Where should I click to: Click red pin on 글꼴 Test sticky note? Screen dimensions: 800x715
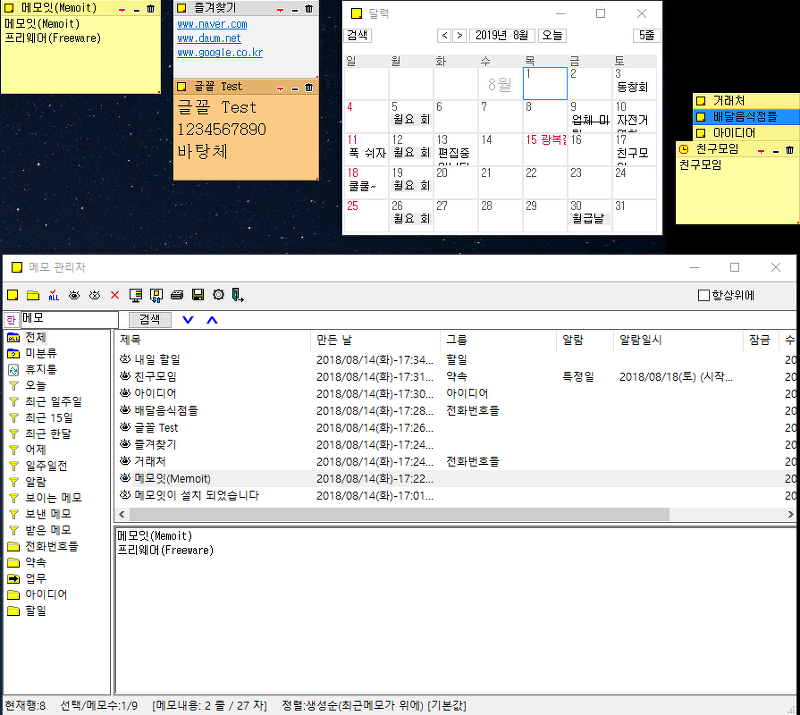pyautogui.click(x=280, y=88)
